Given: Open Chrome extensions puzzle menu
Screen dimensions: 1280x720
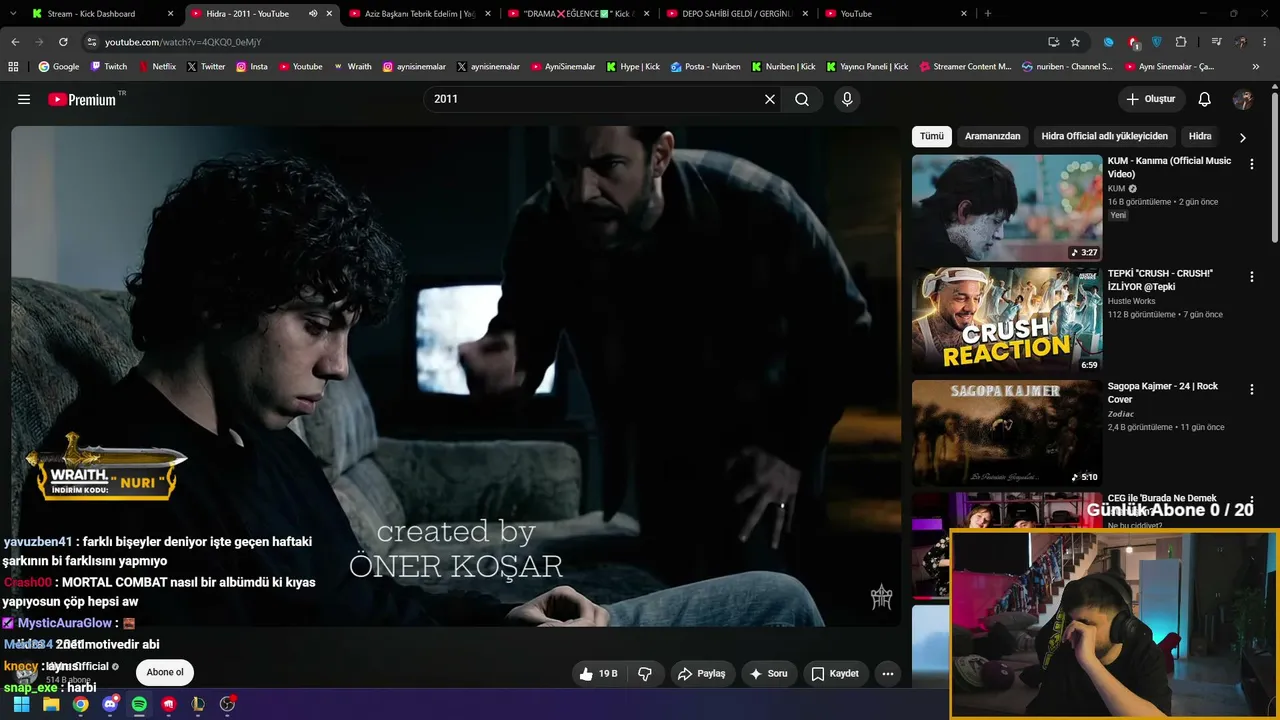Looking at the screenshot, I should 1181,42.
